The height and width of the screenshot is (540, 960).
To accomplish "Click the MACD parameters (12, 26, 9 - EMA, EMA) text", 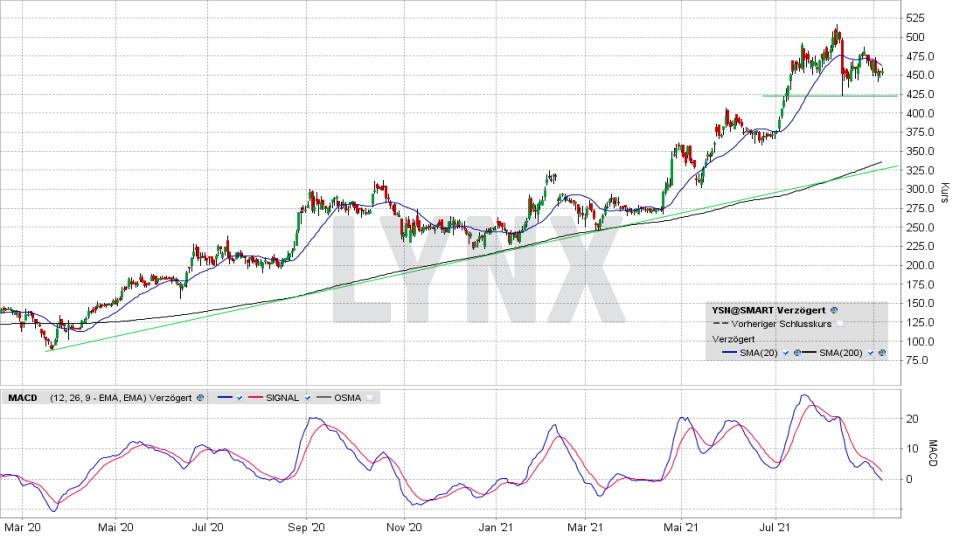I will (x=95, y=397).
